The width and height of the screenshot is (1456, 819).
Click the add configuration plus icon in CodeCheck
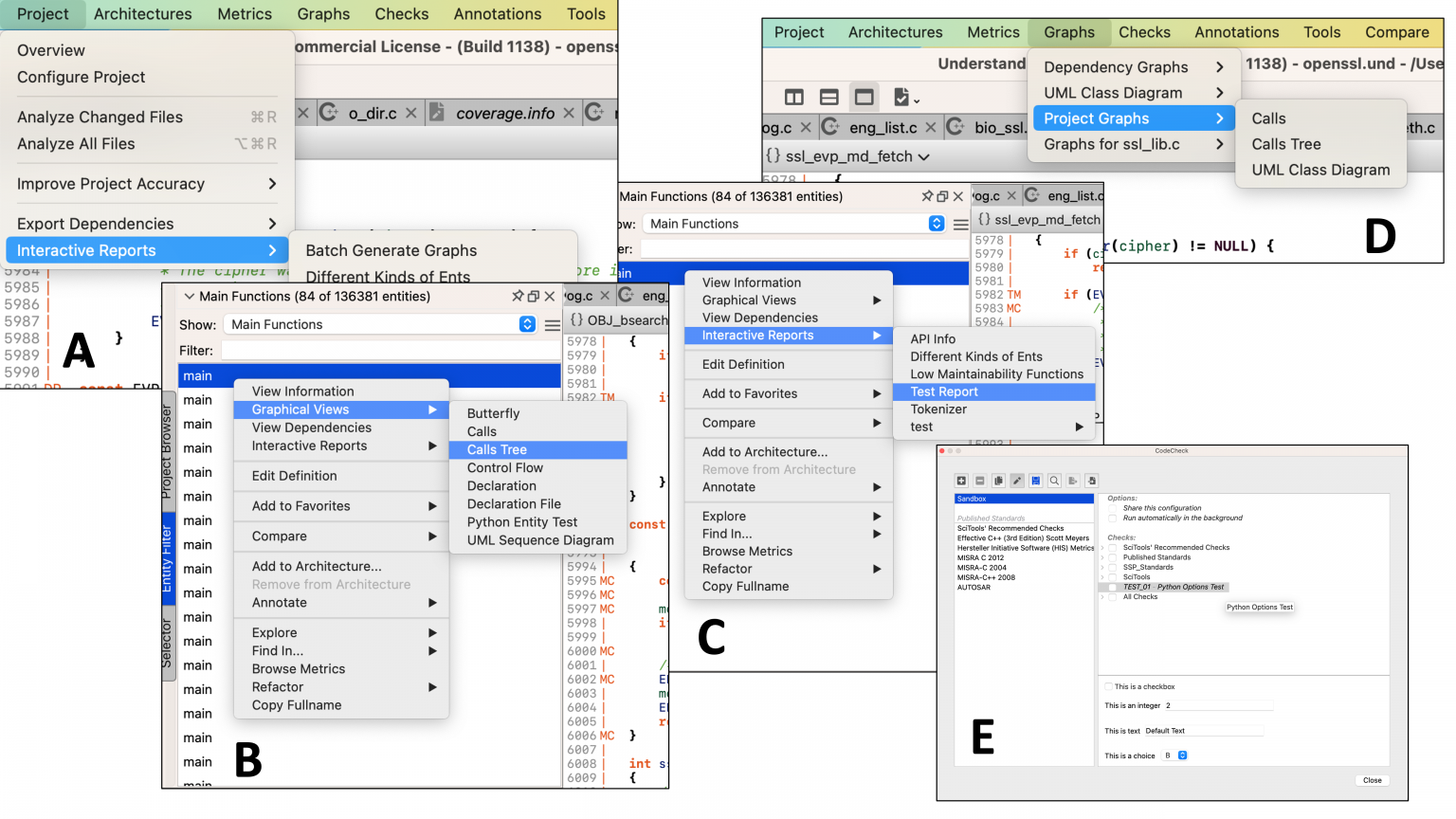(x=961, y=481)
